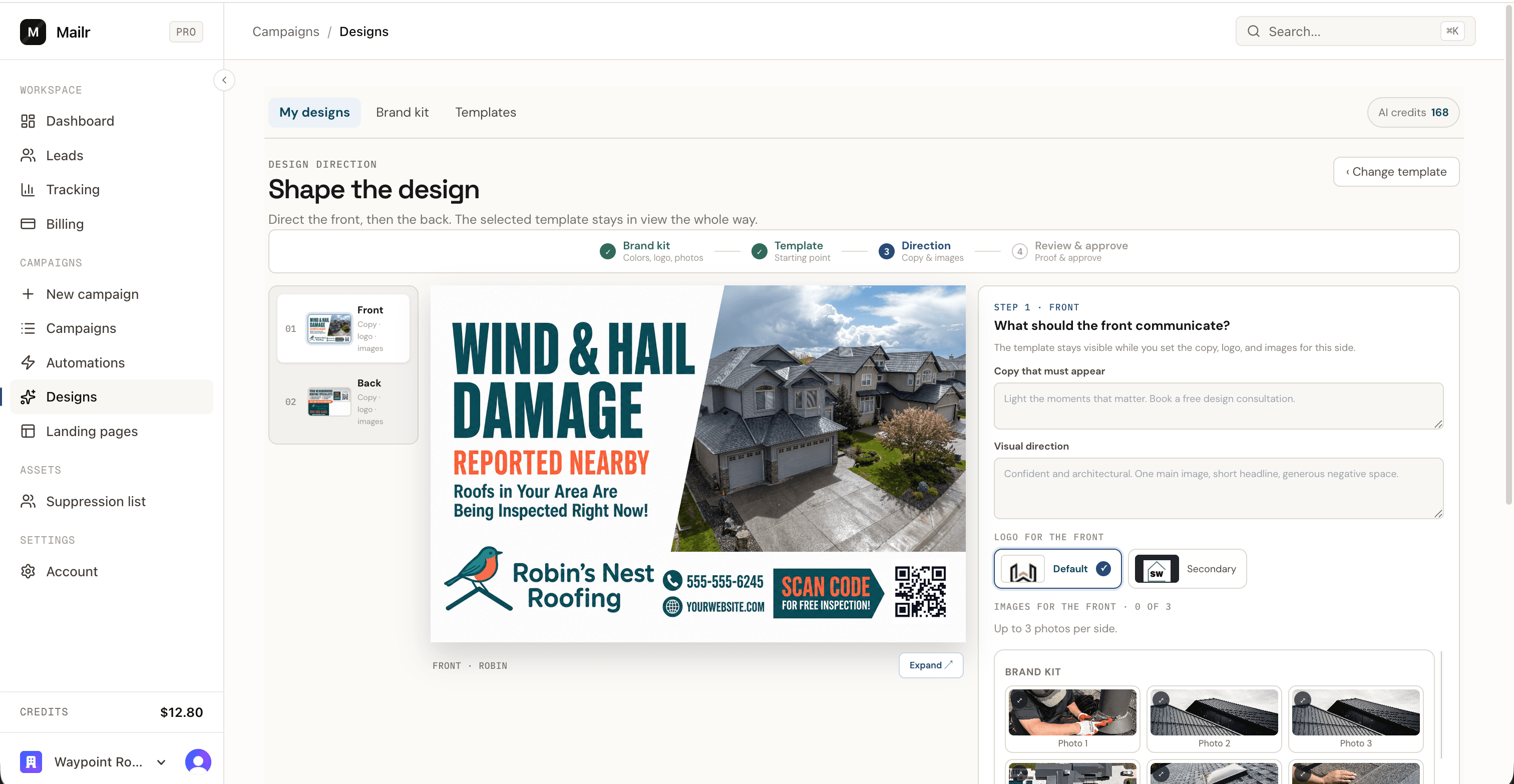Click the brand kit panel scrollbar

tap(1441, 704)
